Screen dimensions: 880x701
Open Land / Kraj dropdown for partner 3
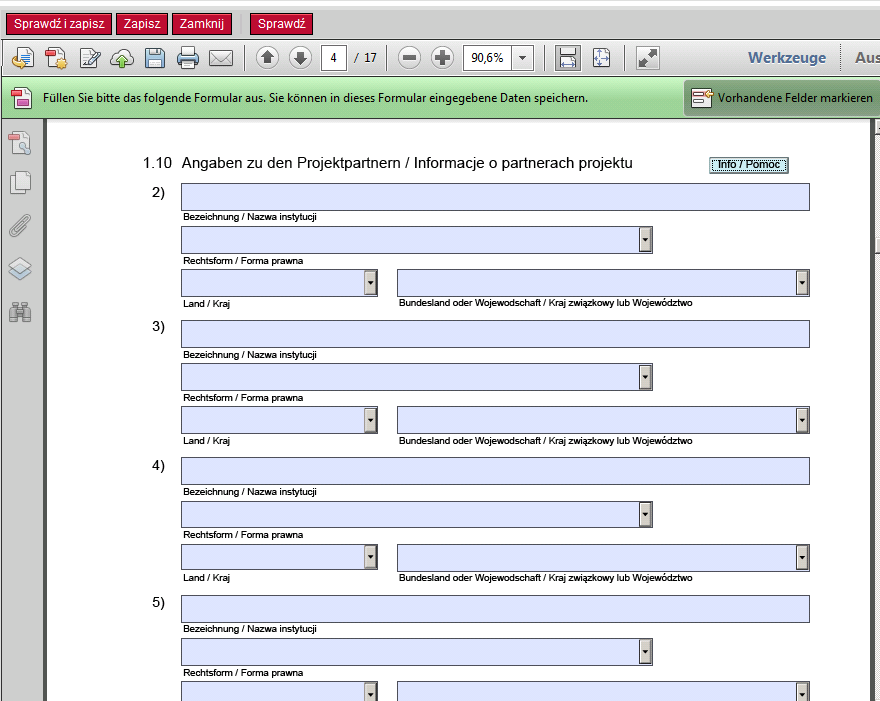point(370,420)
